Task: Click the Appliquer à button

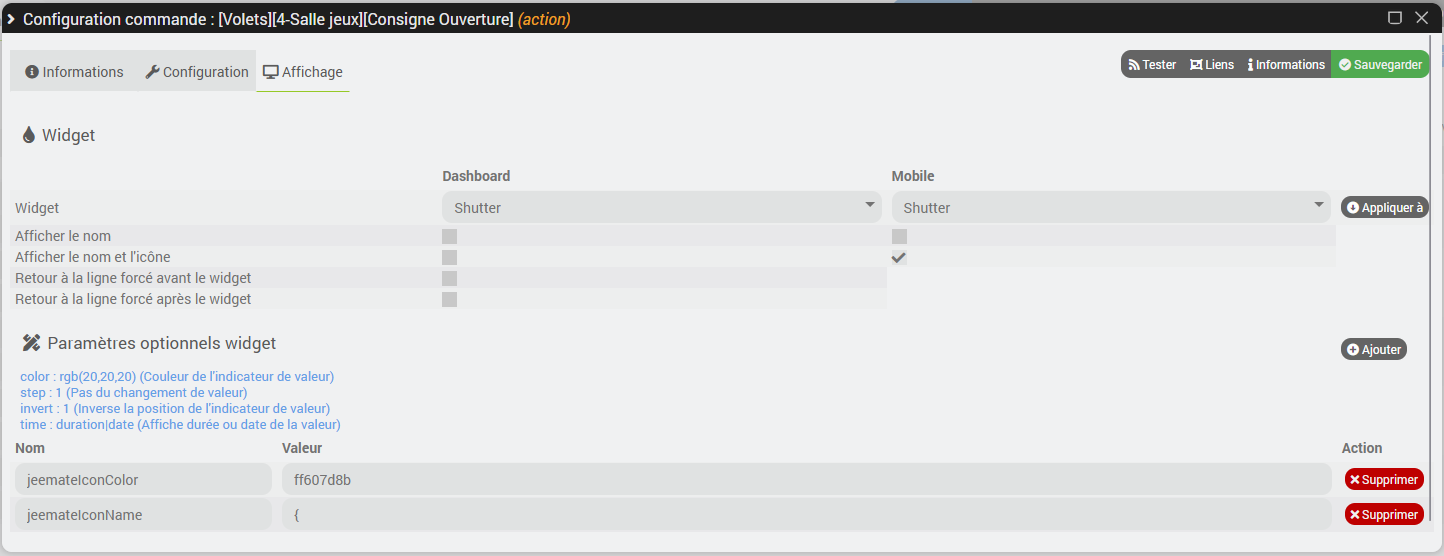Action: [x=1384, y=208]
